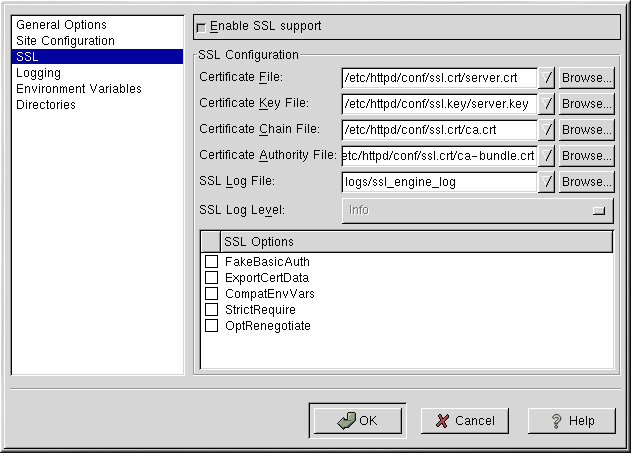This screenshot has height=453, width=631.
Task: Confirm the settings with the OK button
Action: (x=357, y=421)
